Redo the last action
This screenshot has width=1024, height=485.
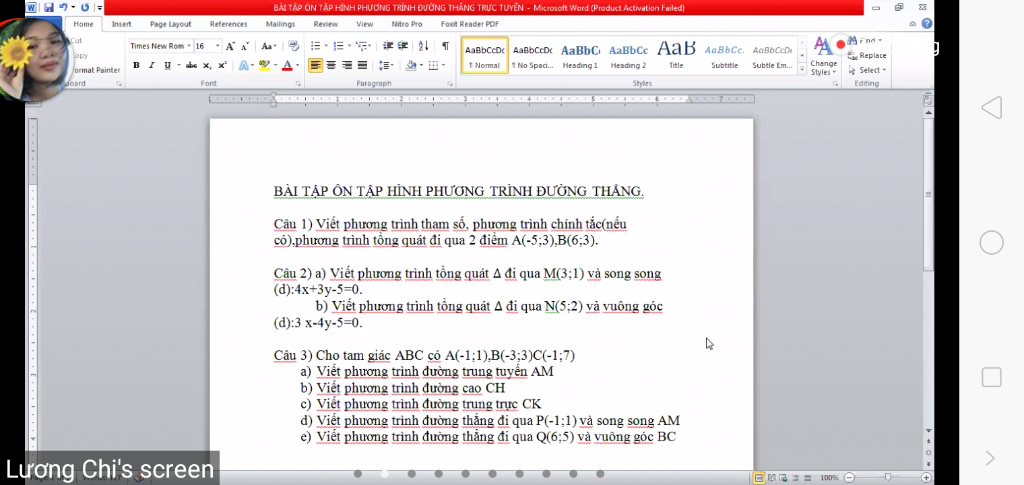(x=85, y=8)
